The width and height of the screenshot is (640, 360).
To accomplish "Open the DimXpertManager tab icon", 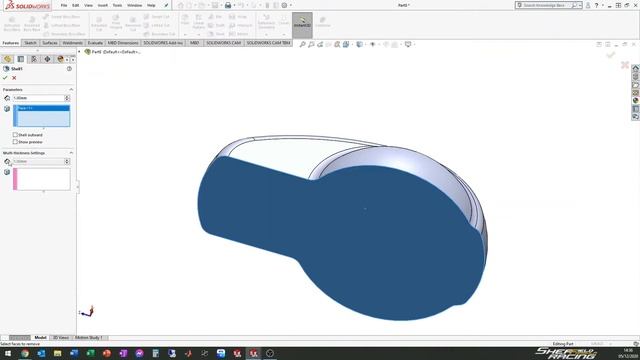I will [x=47, y=59].
